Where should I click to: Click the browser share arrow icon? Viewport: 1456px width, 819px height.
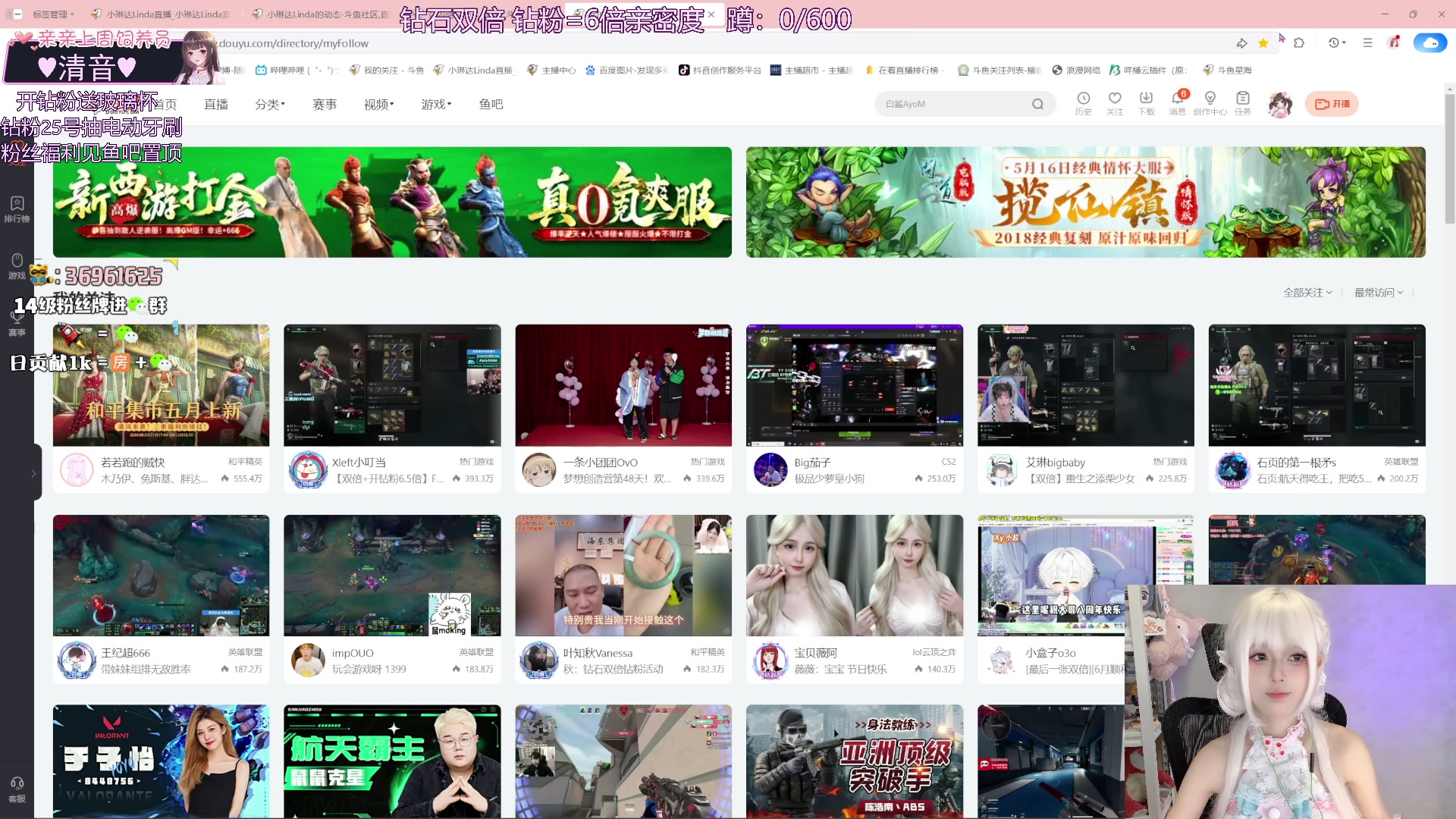(1241, 43)
